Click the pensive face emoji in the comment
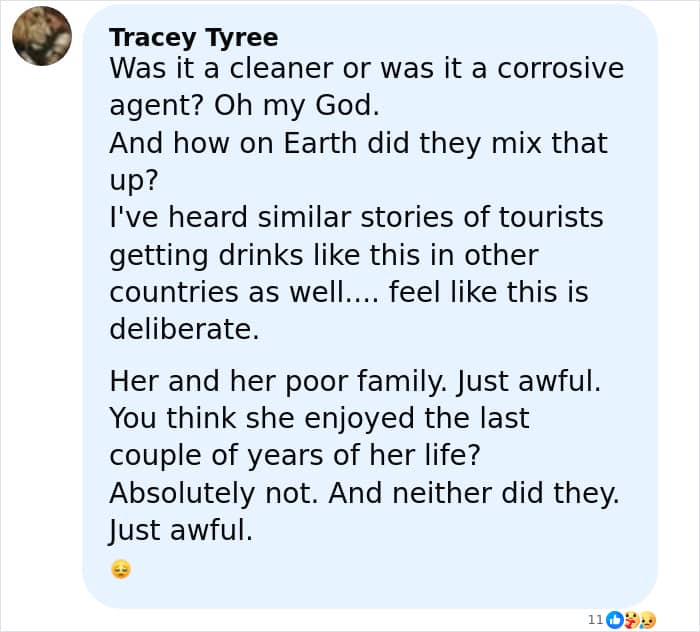 (x=121, y=571)
